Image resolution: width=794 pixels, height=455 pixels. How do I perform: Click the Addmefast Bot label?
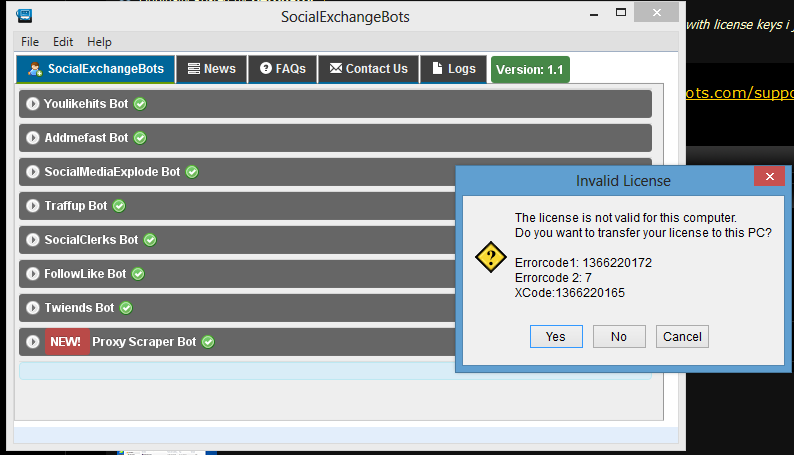click(x=86, y=138)
